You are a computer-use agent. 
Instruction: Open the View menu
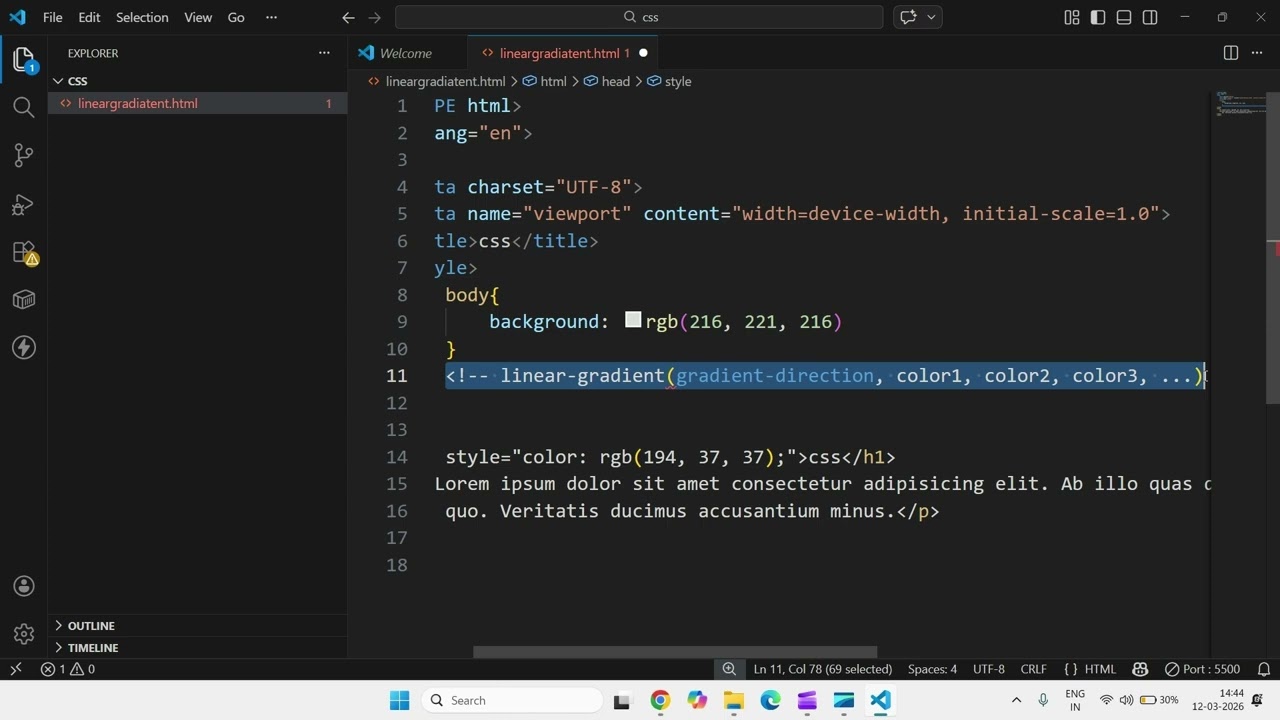tap(198, 17)
